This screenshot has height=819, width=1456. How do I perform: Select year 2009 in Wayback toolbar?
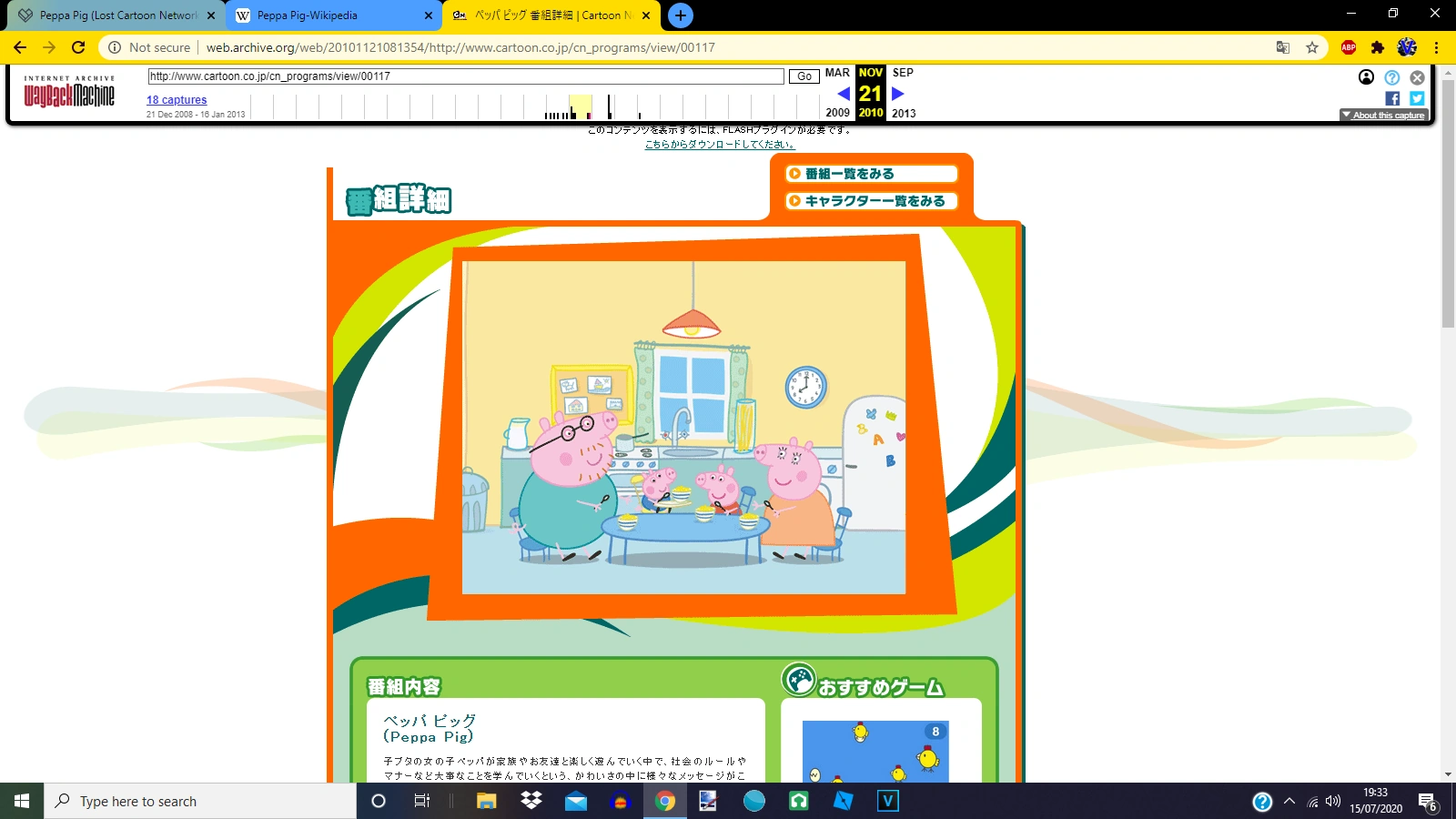(x=837, y=113)
